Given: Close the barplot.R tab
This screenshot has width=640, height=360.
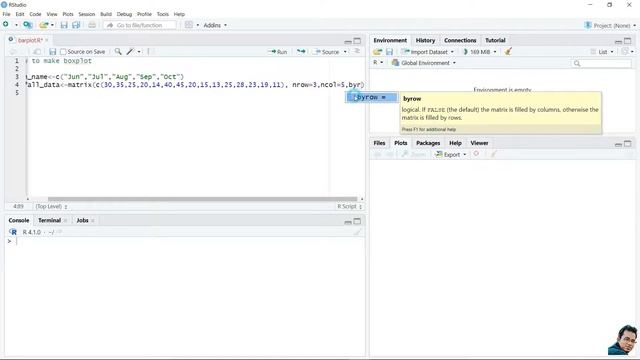Looking at the screenshot, I should click(47, 40).
